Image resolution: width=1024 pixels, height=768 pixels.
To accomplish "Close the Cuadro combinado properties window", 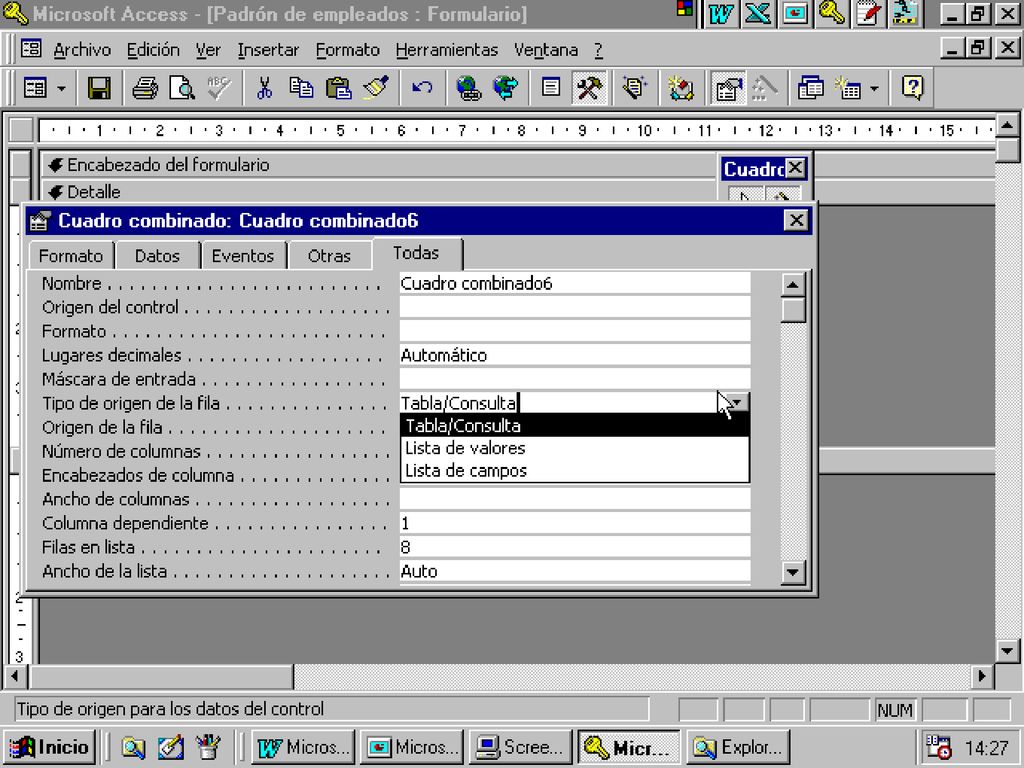I will [796, 221].
